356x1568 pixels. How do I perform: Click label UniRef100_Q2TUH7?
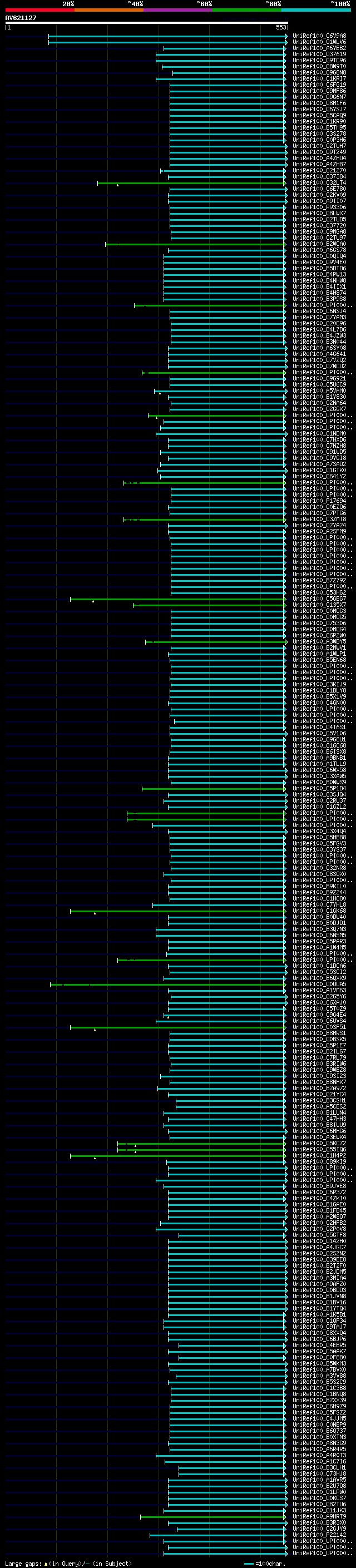(x=319, y=146)
